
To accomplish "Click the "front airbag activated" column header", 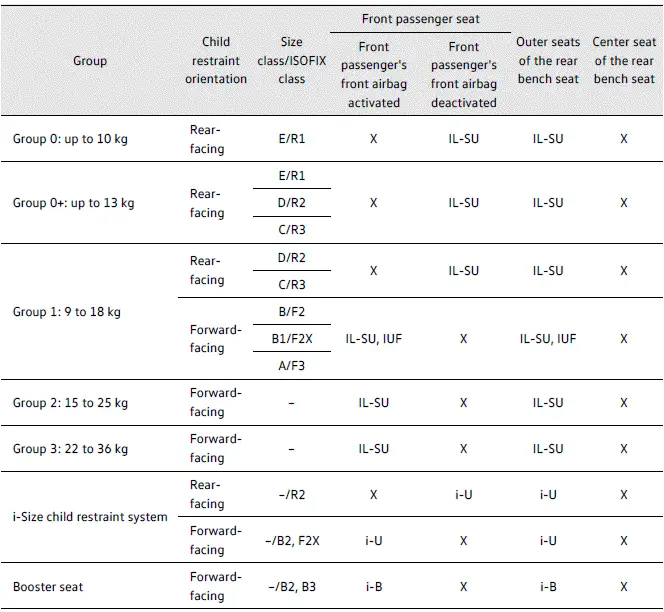I will pos(373,74).
